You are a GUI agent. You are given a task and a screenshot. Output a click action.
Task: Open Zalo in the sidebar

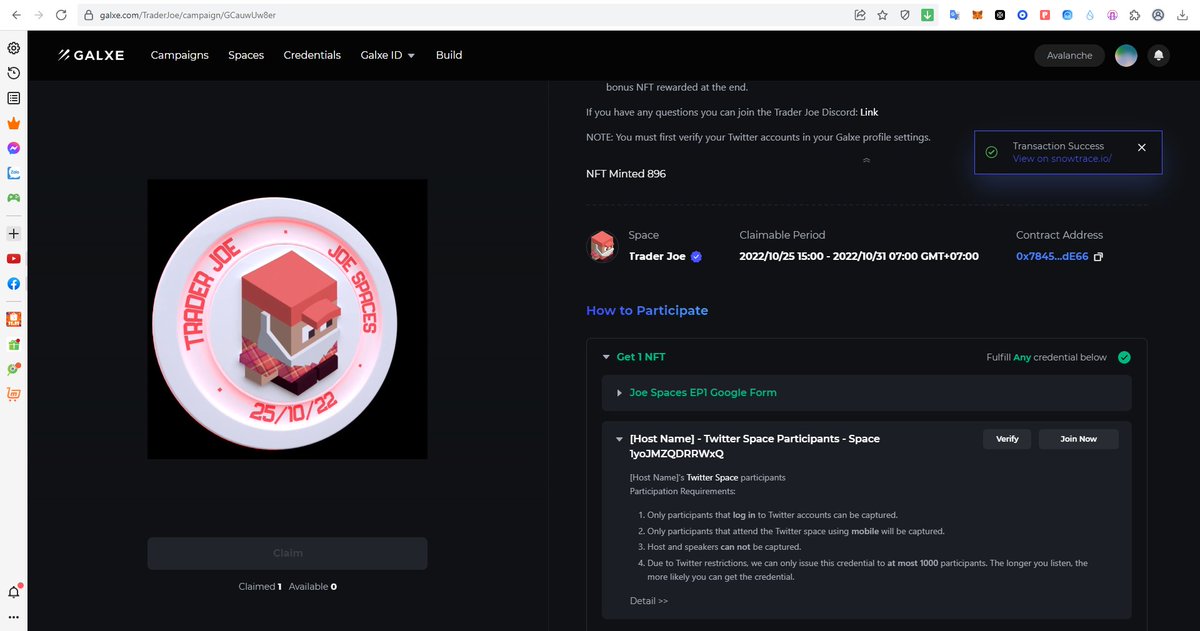click(x=14, y=173)
